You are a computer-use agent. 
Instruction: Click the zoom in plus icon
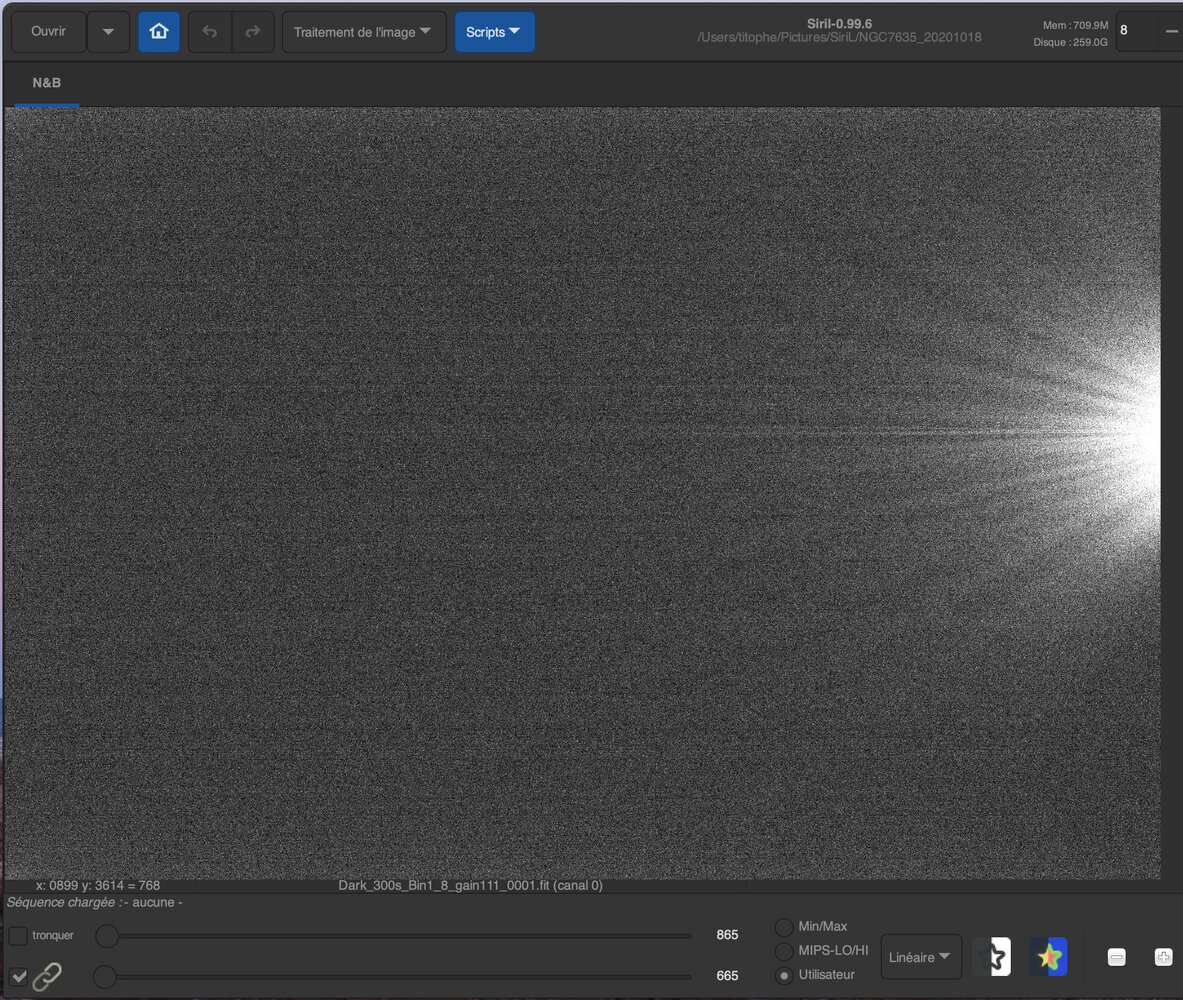1162,957
